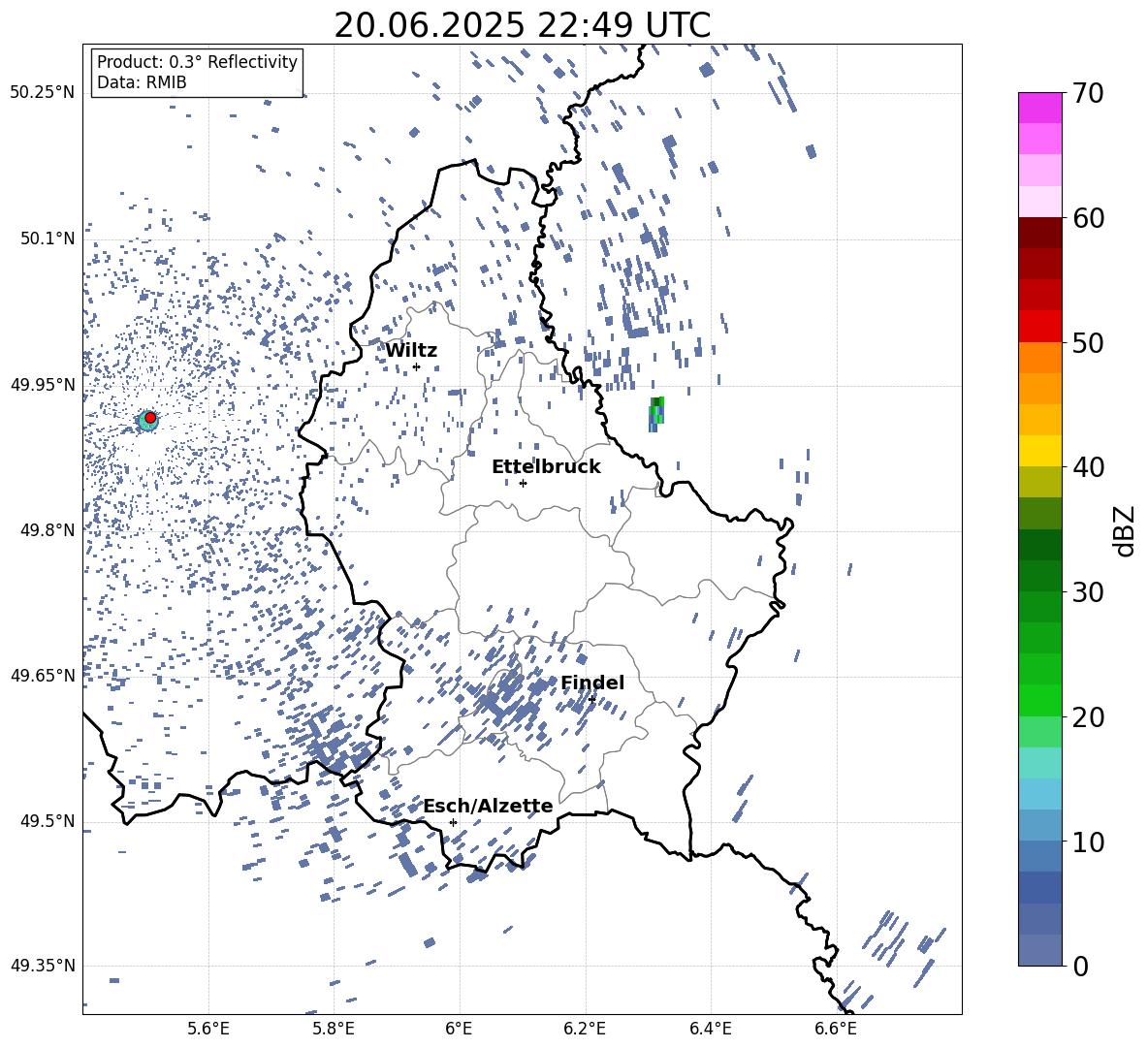Pick the turquoise swatch below 20 dBZ

[1039, 763]
